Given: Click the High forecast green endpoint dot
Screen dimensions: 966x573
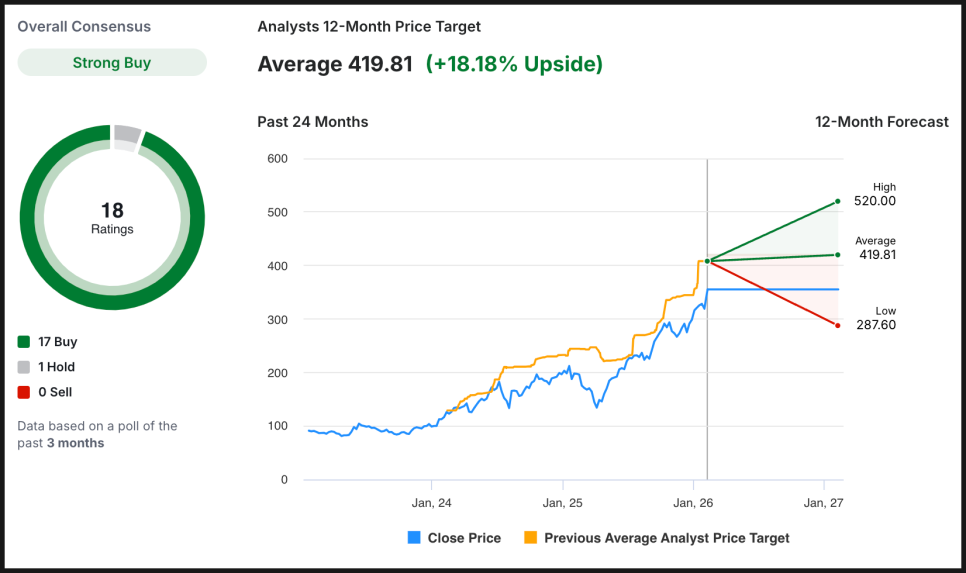Looking at the screenshot, I should [837, 201].
